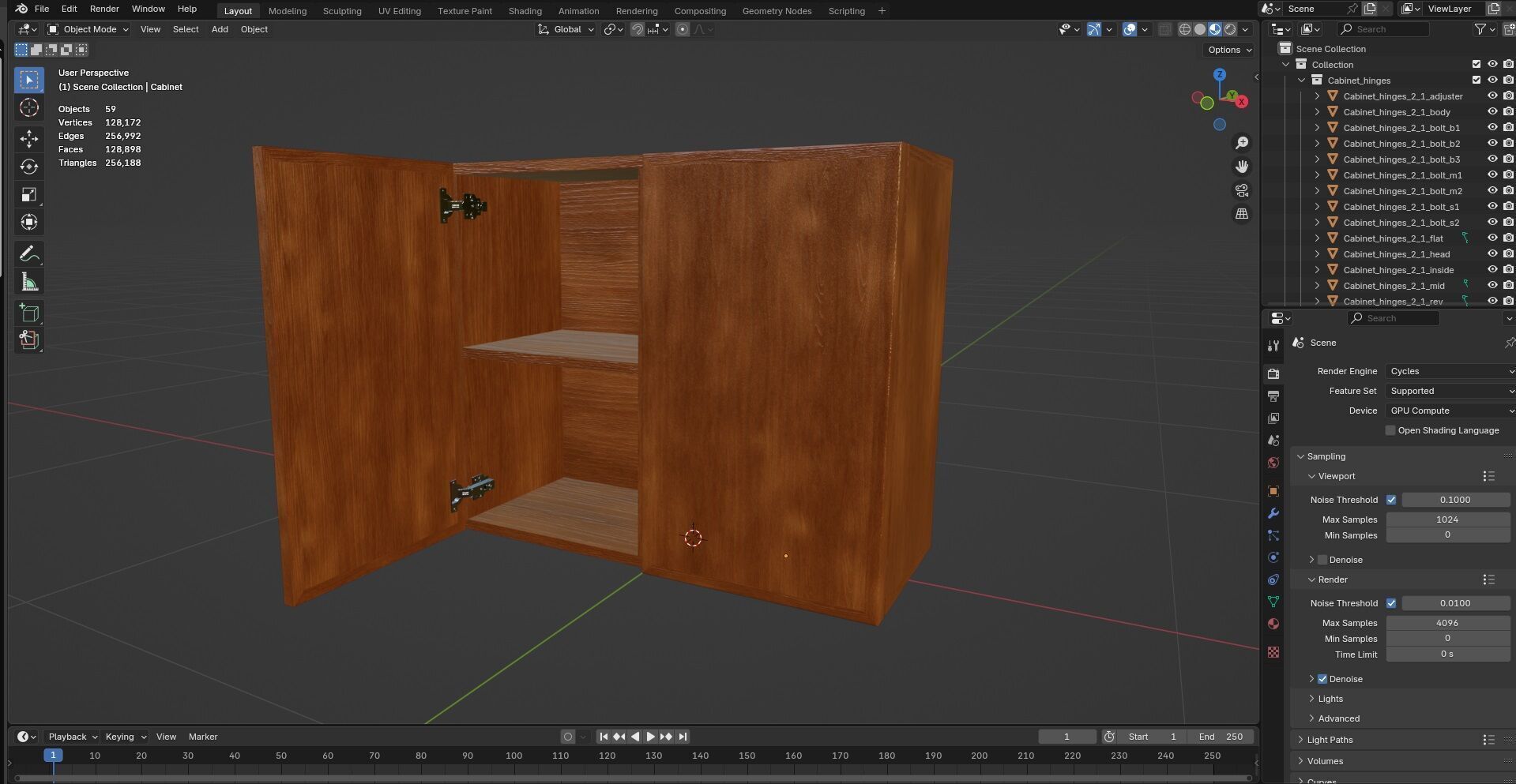This screenshot has width=1516, height=784.
Task: Switch to rendered viewport shading
Action: [x=1230, y=29]
